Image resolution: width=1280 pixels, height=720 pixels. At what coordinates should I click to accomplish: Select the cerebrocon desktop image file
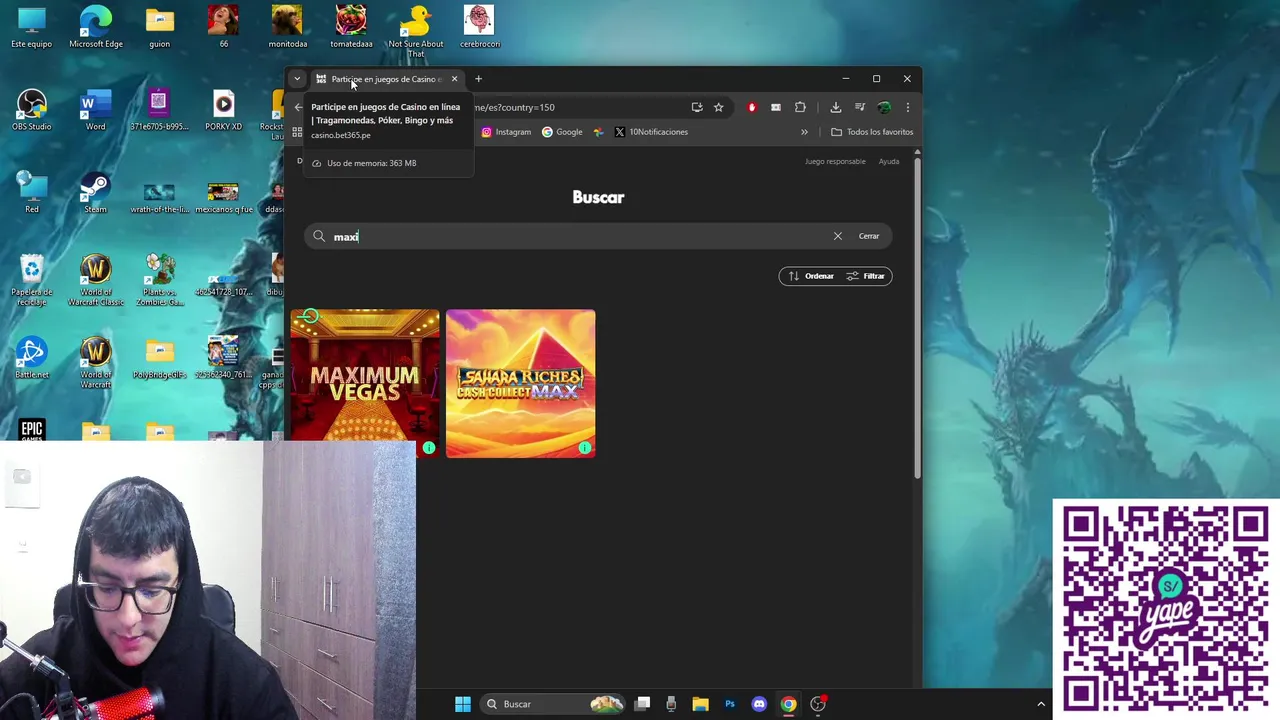click(479, 27)
